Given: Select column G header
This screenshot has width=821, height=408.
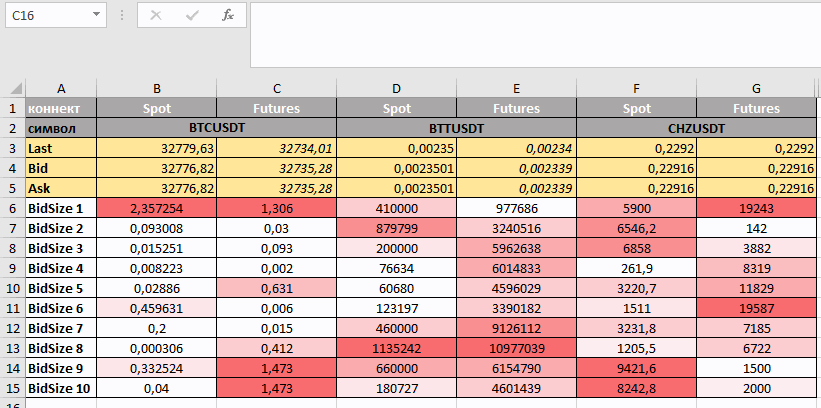Looking at the screenshot, I should 756,88.
